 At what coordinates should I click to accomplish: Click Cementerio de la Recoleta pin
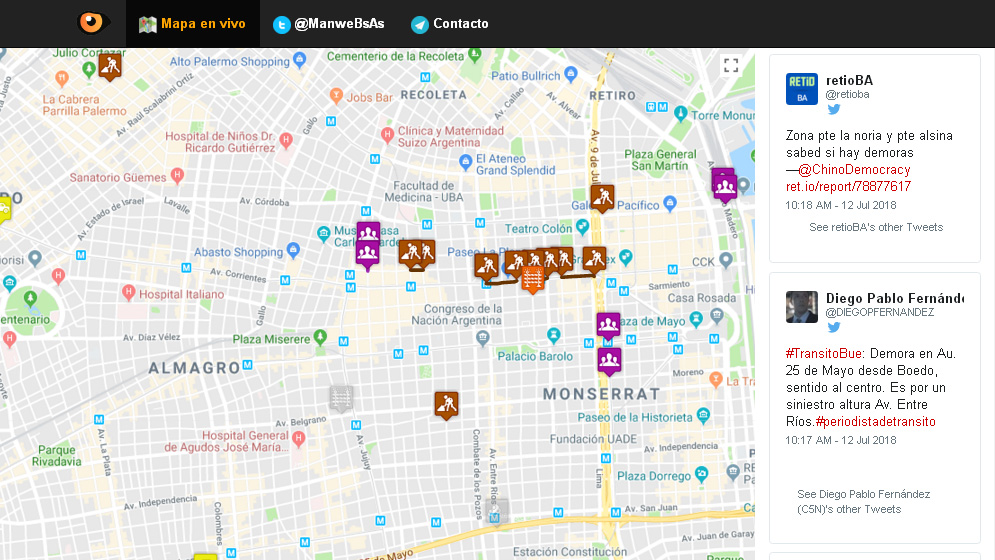(x=475, y=55)
